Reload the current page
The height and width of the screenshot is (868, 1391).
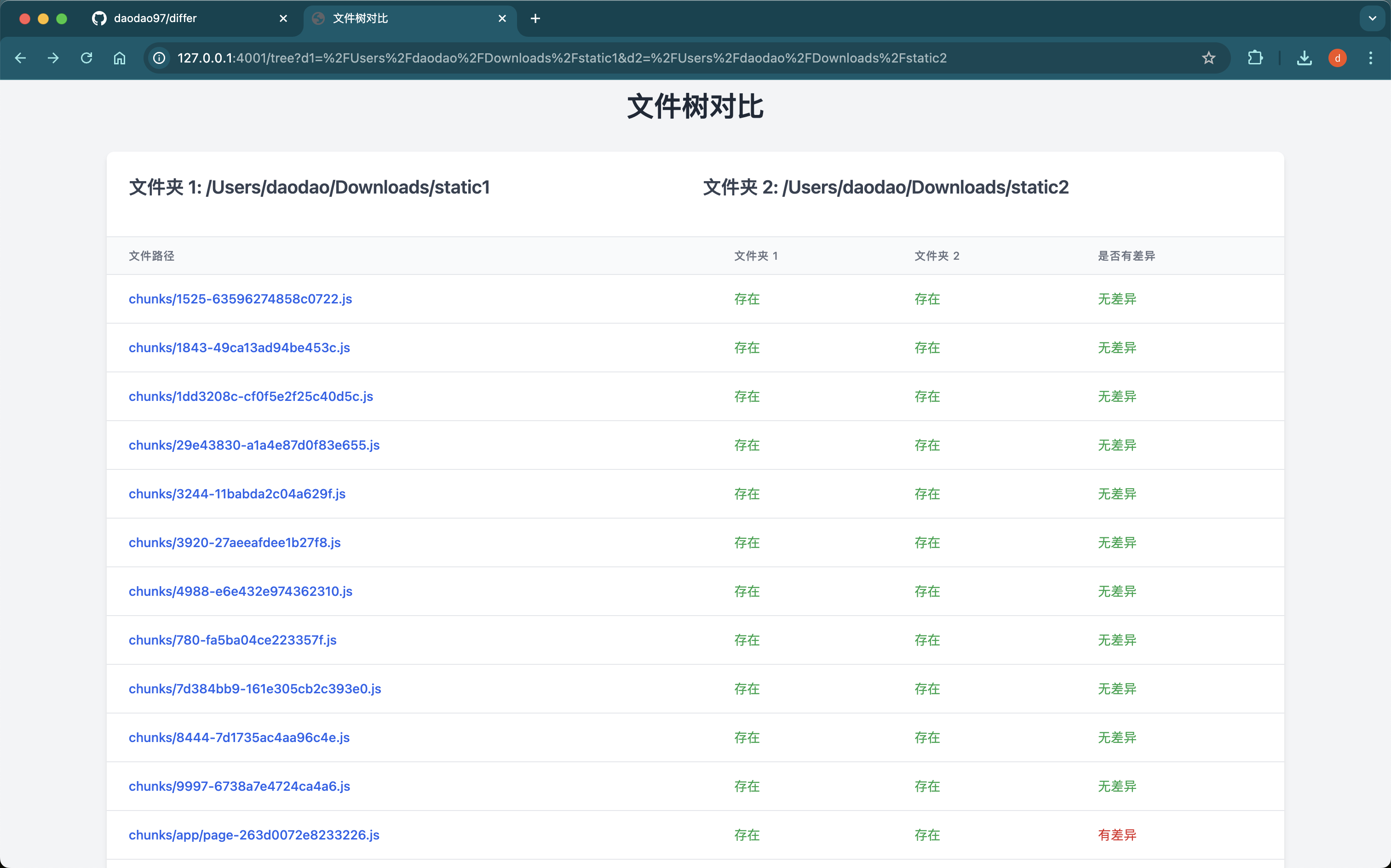(87, 58)
